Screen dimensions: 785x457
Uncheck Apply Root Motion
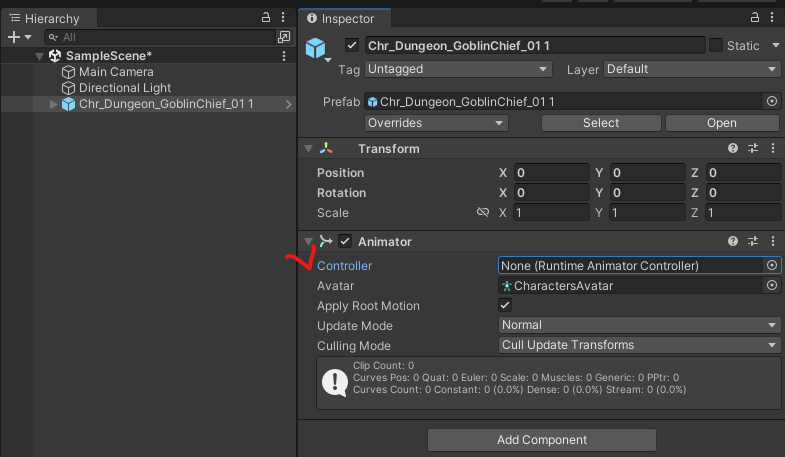pyautogui.click(x=505, y=305)
